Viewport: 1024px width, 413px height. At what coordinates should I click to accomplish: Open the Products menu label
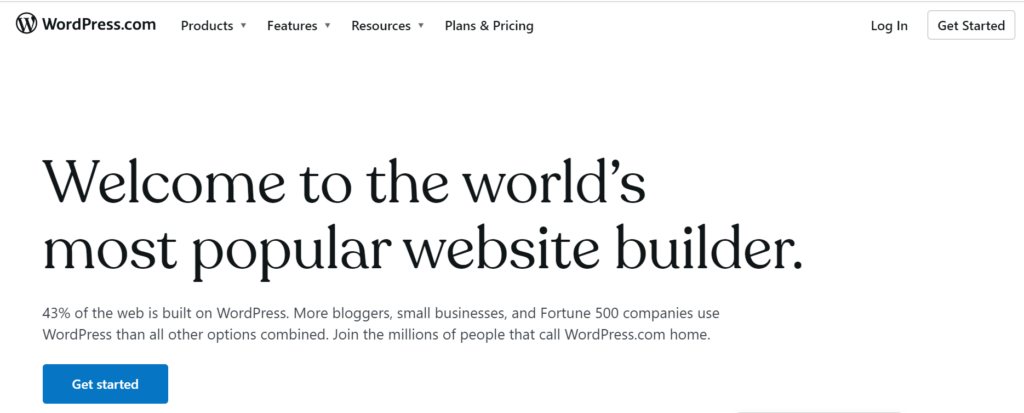(207, 26)
